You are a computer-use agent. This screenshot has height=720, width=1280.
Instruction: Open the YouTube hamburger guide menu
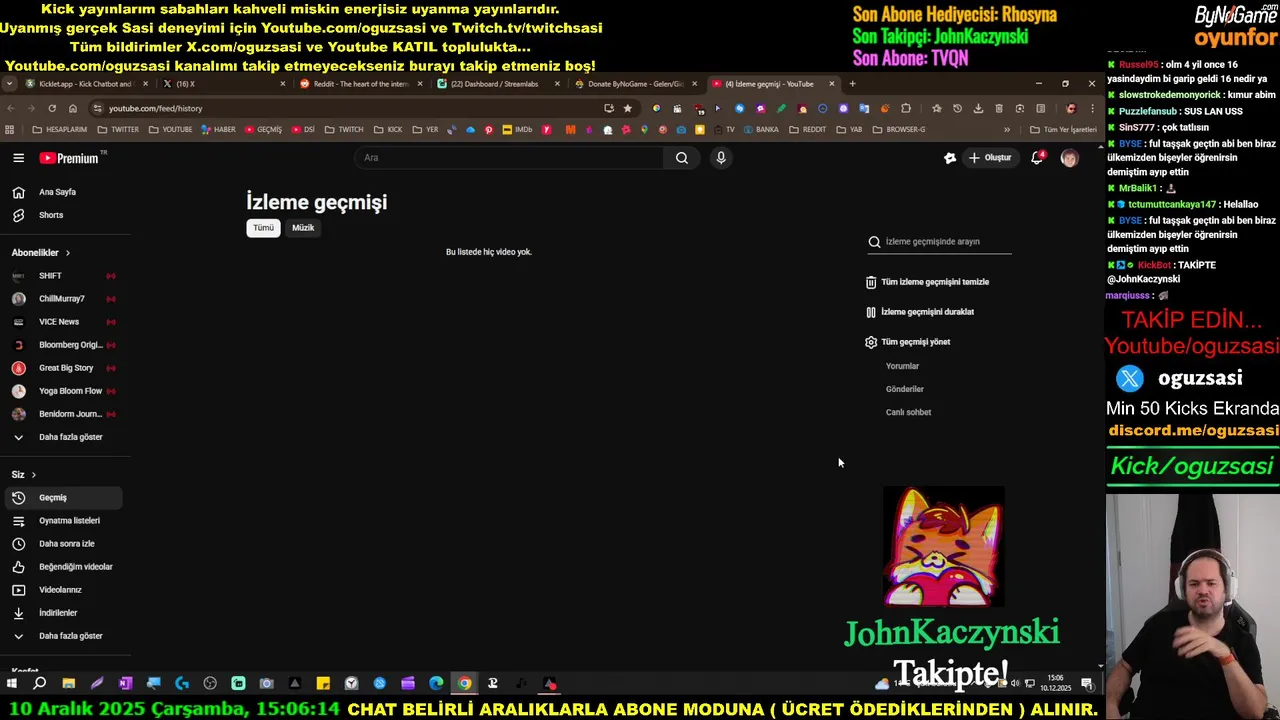coord(18,158)
